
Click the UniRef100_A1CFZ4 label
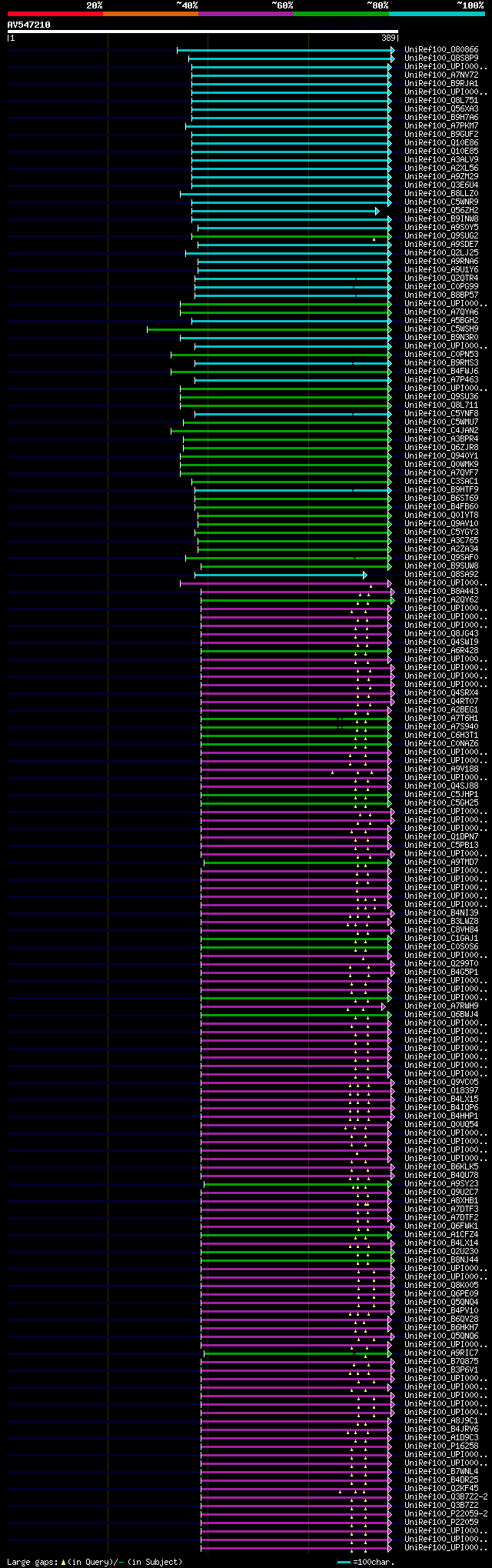pyautogui.click(x=441, y=1235)
